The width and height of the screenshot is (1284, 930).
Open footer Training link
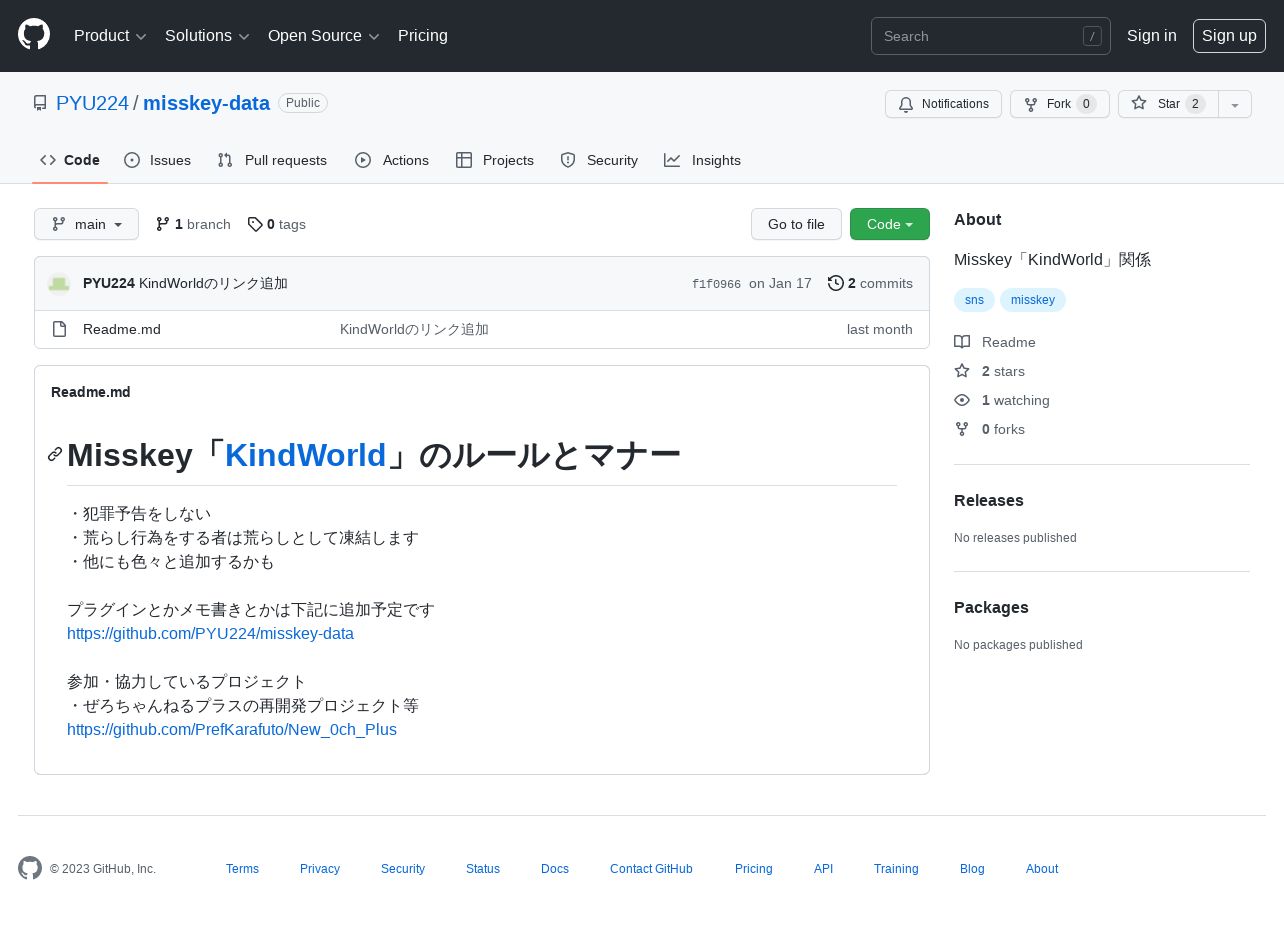click(x=896, y=869)
